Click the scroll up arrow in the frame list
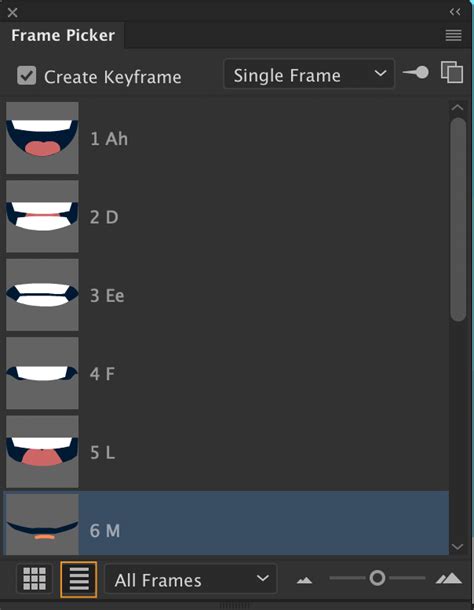474x610 pixels. [457, 108]
